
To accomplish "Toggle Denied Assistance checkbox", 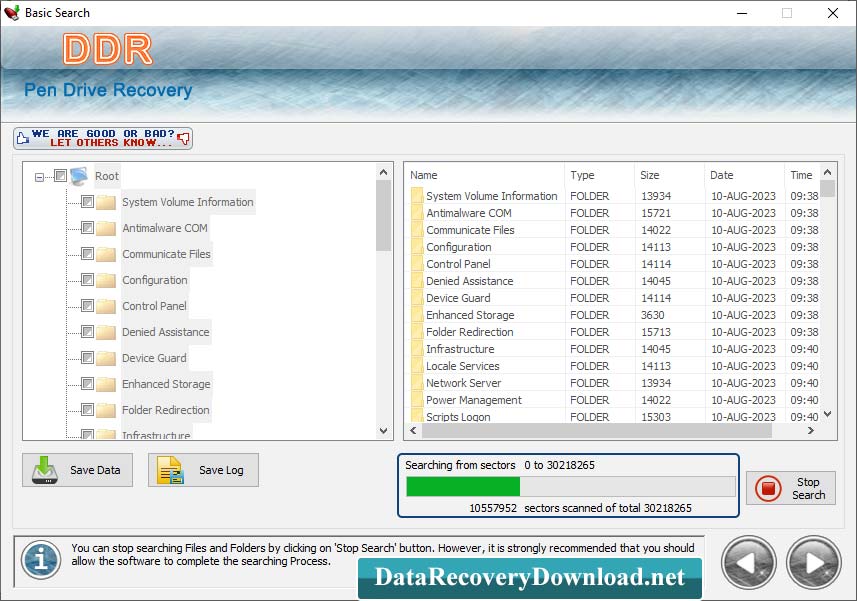I will pos(87,332).
